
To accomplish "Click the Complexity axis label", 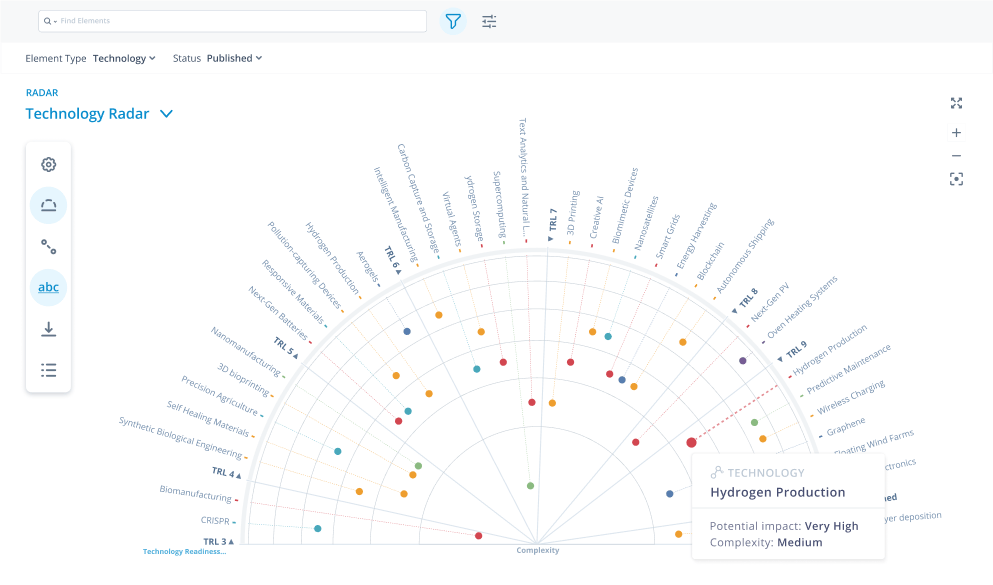I will pyautogui.click(x=538, y=550).
